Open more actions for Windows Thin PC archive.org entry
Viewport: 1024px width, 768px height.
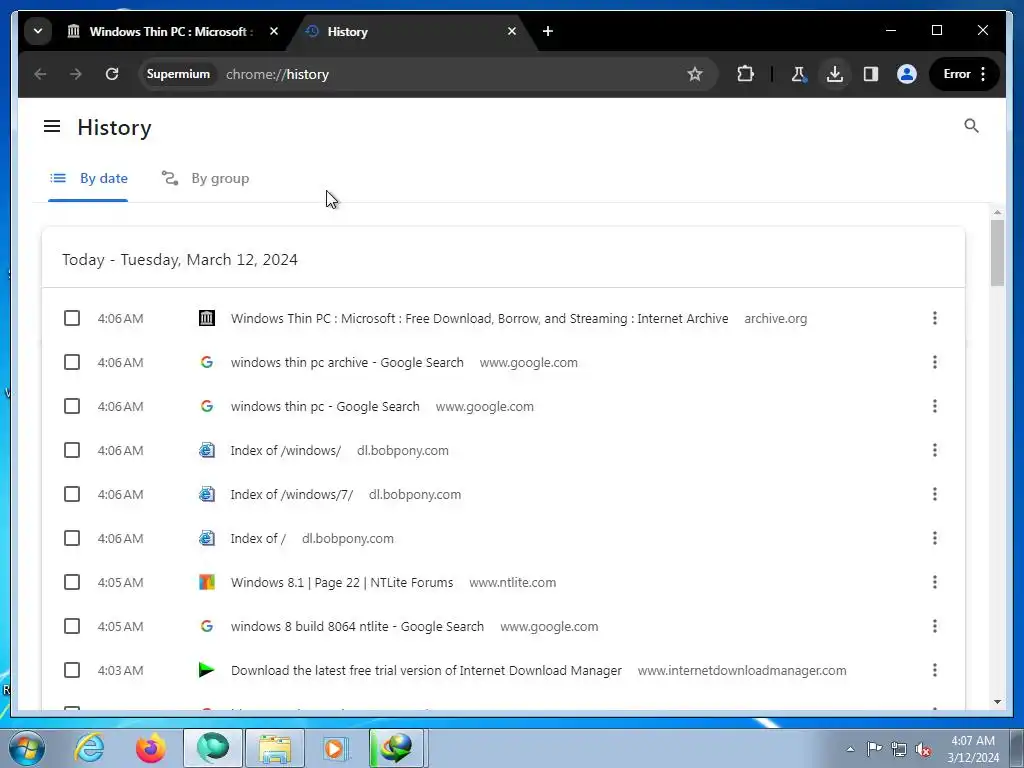(935, 318)
